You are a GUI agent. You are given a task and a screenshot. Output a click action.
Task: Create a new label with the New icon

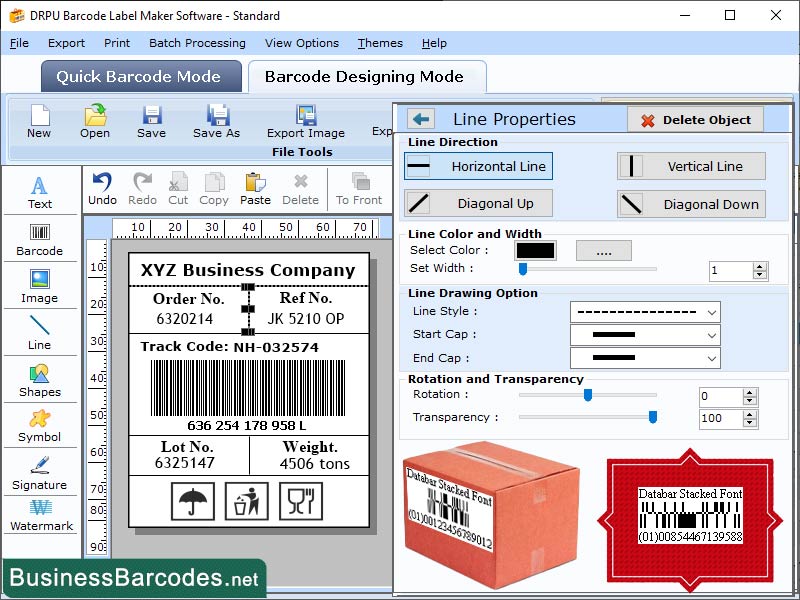tap(39, 123)
